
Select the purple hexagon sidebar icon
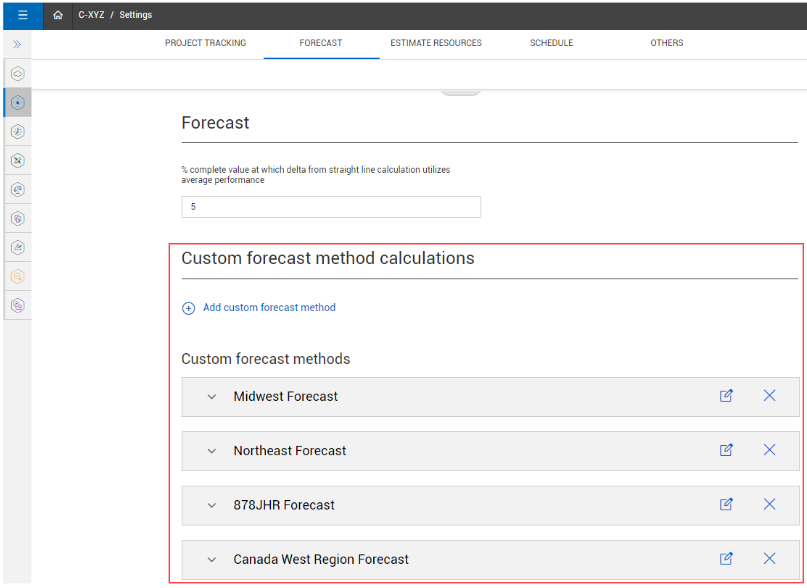click(x=17, y=305)
